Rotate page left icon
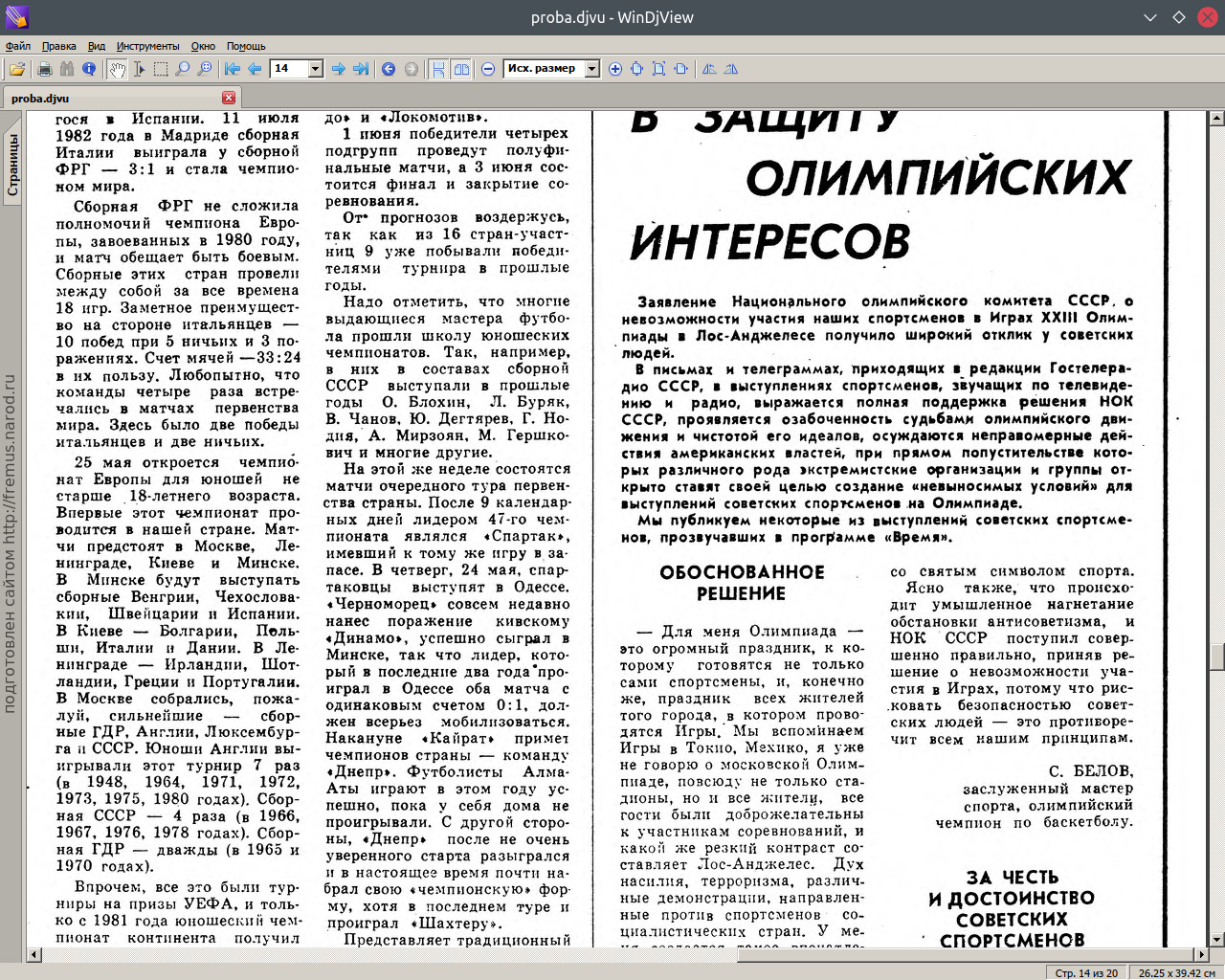The image size is (1225, 980). click(x=709, y=69)
